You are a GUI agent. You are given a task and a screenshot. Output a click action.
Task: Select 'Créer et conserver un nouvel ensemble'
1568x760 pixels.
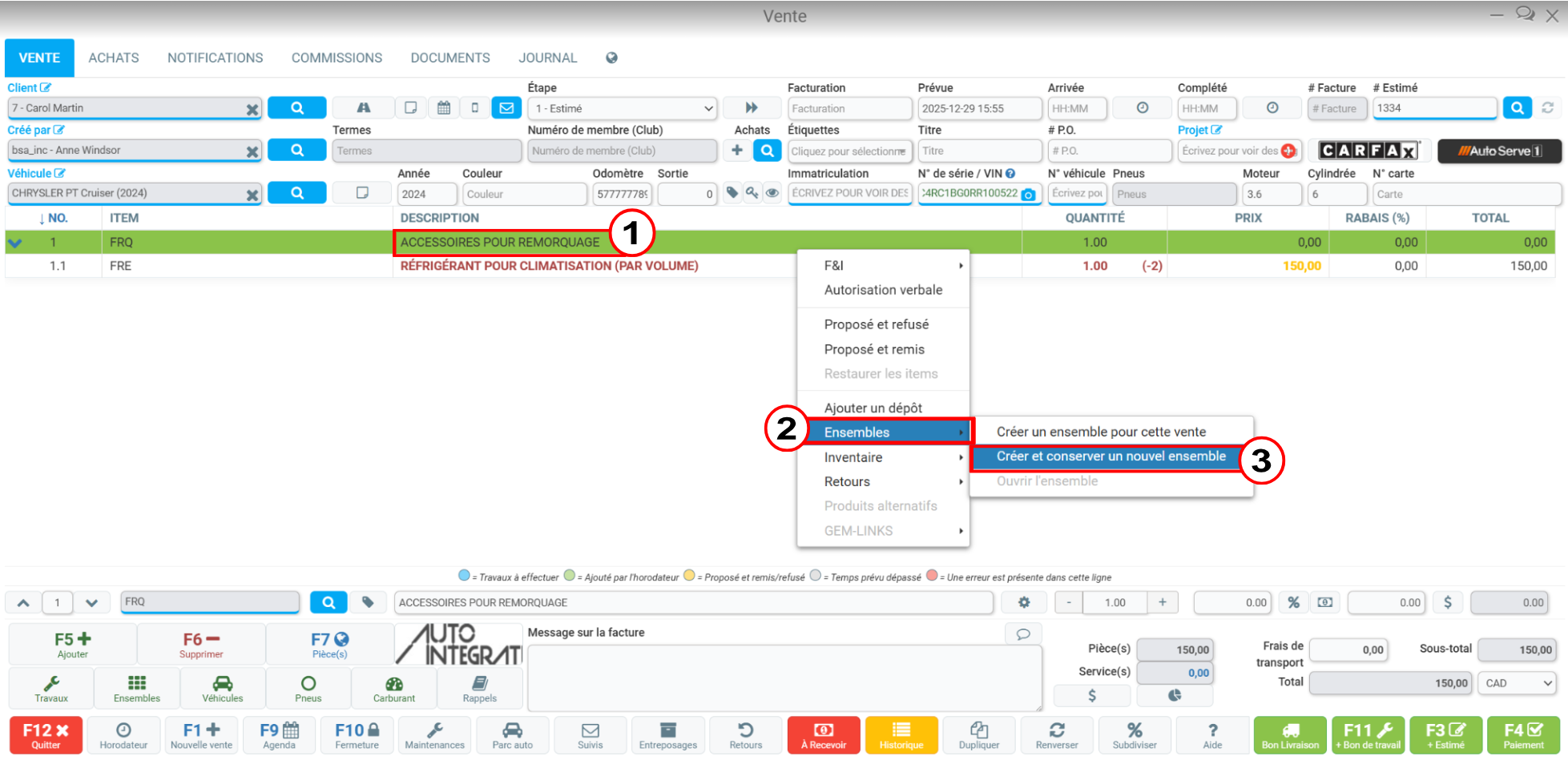[x=1110, y=456]
